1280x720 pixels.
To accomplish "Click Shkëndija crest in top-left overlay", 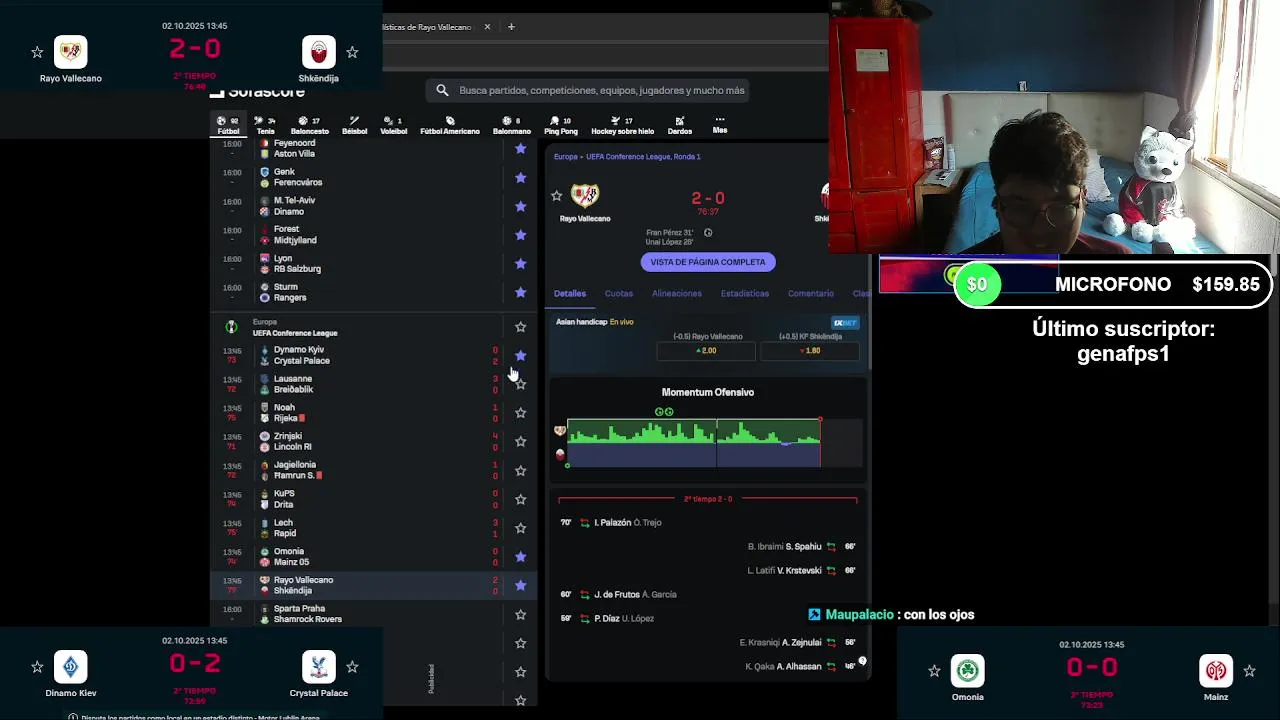I will point(318,52).
